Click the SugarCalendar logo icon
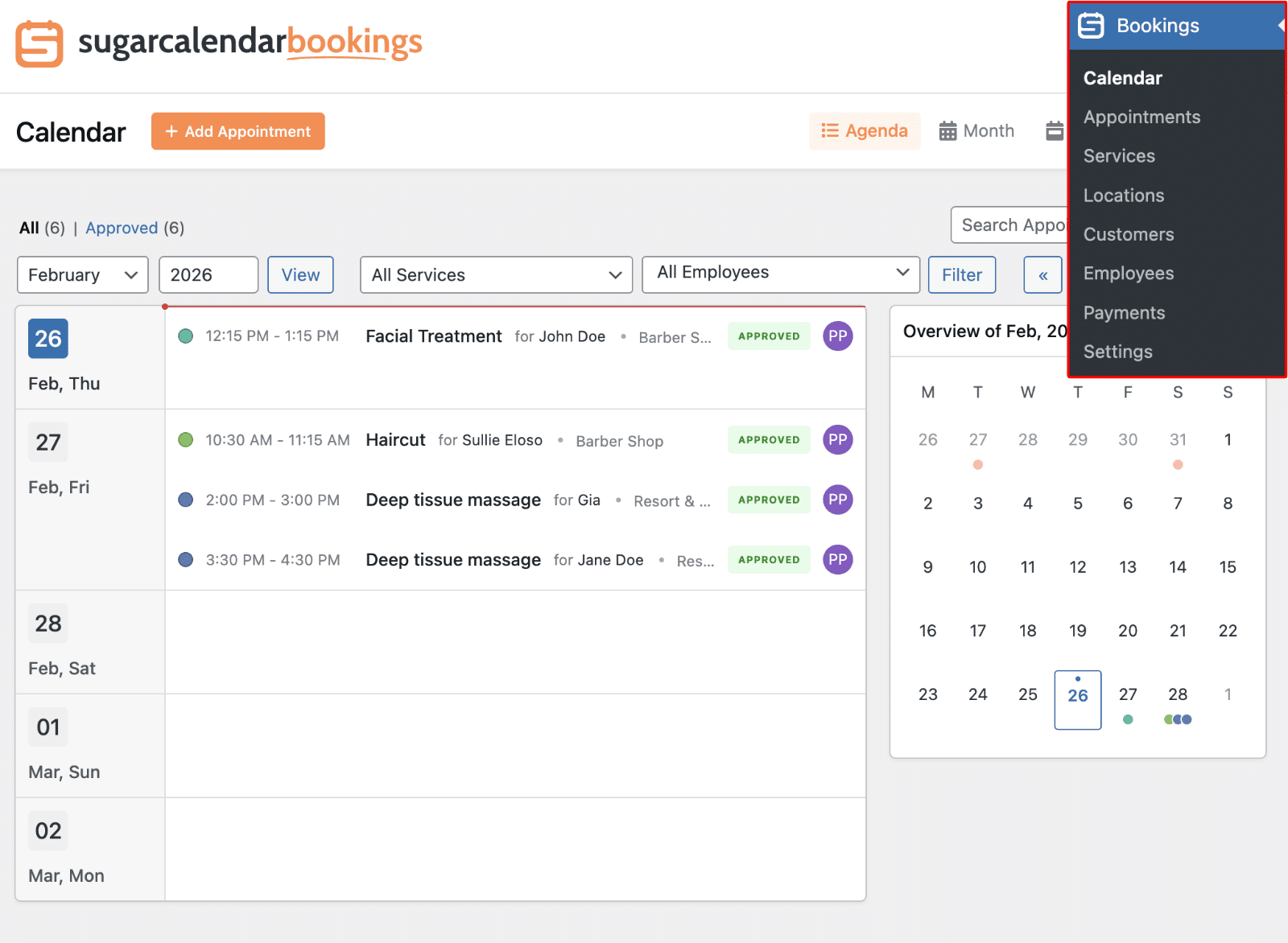The image size is (1288, 943). (39, 43)
